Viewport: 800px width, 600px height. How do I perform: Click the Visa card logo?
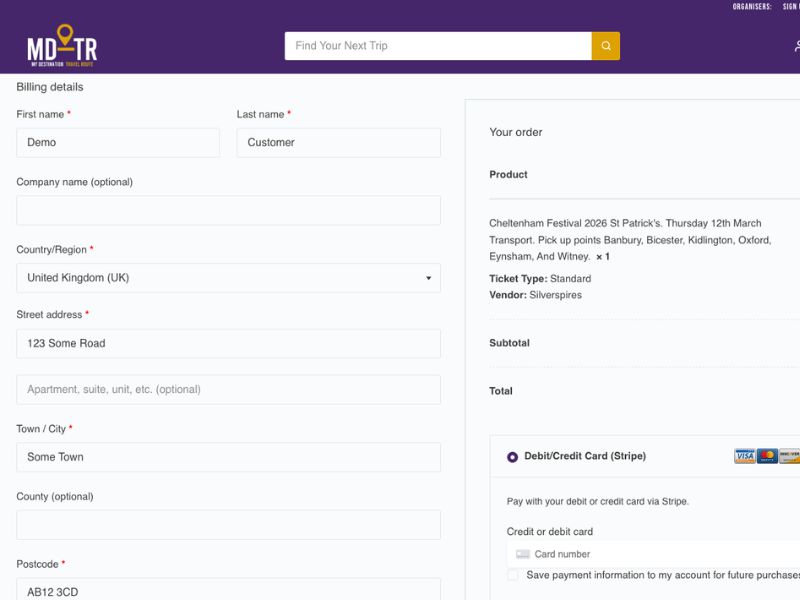pos(744,456)
